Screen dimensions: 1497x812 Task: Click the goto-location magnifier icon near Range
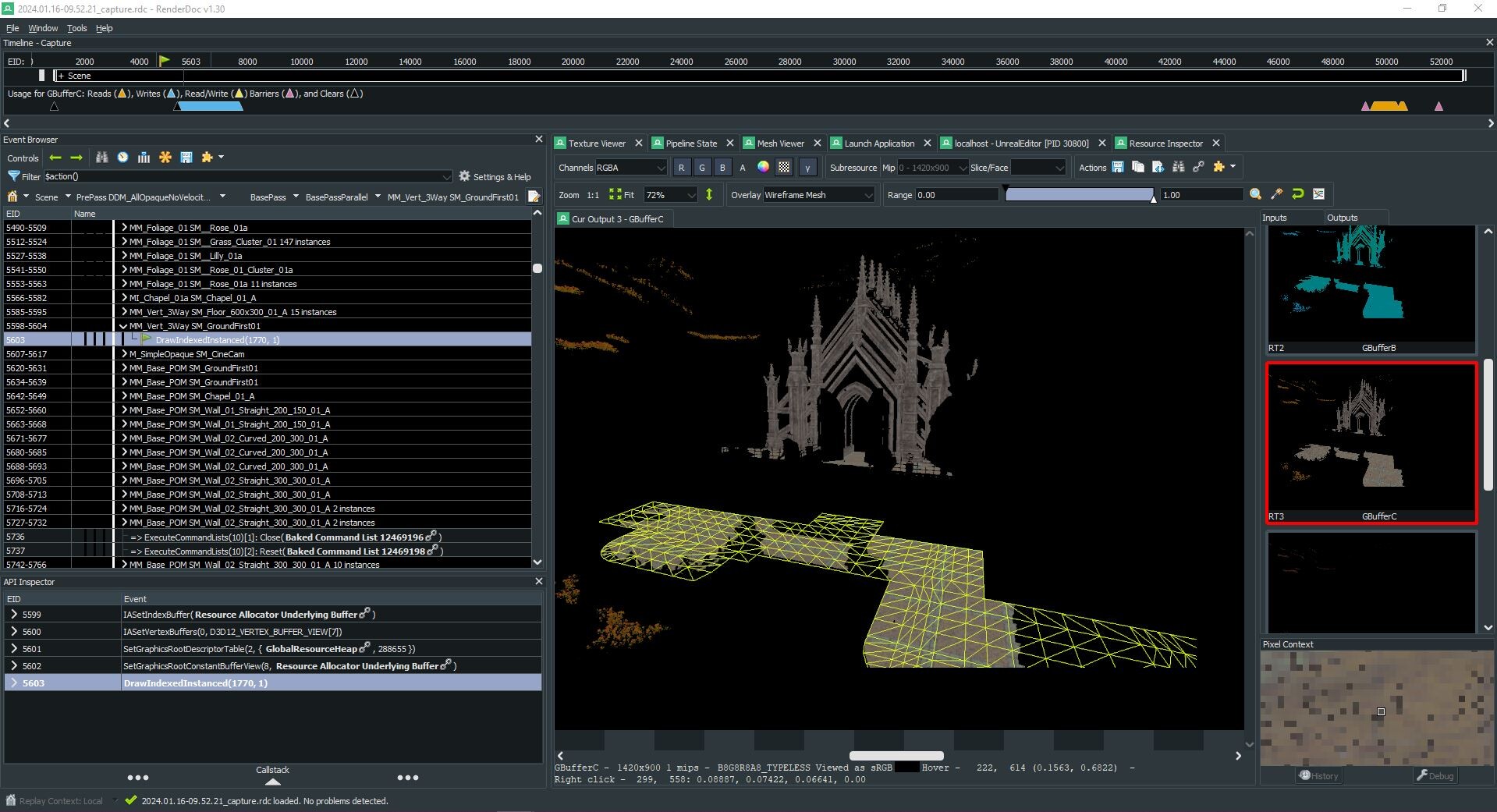click(x=1256, y=194)
